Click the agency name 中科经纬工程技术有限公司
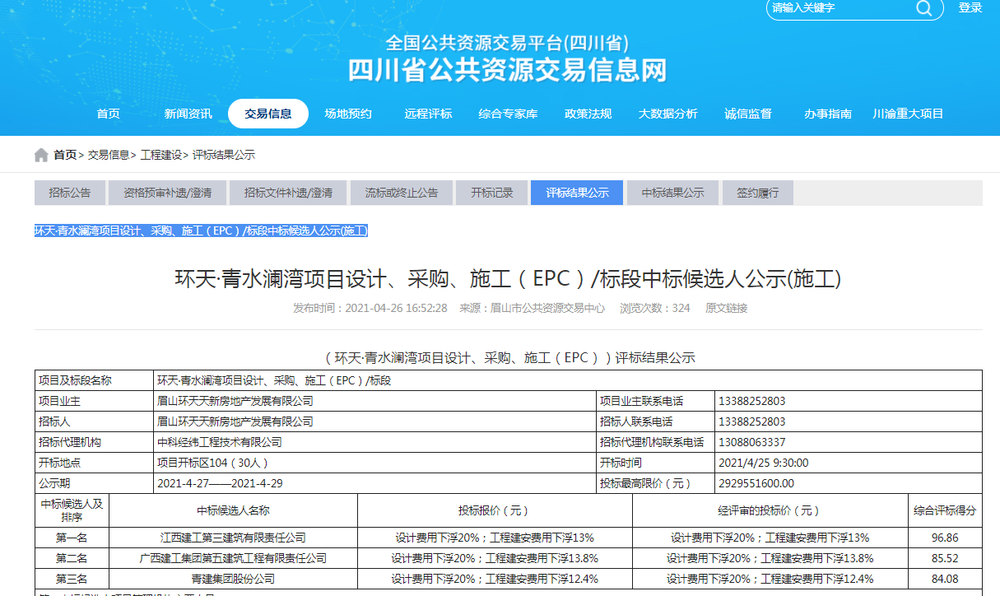Viewport: 1000px width, 596px height. coord(219,442)
